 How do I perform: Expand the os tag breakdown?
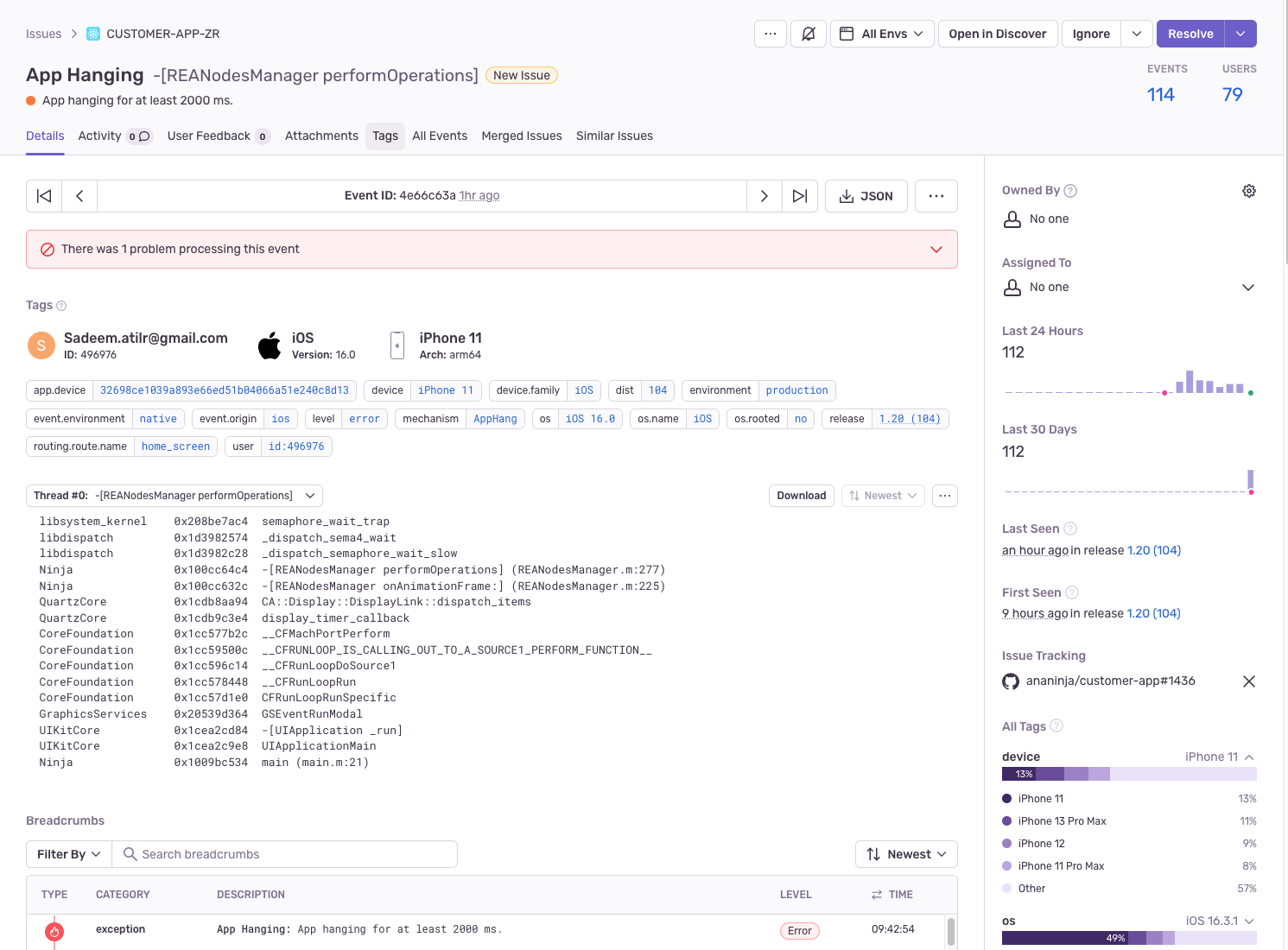[x=1249, y=921]
